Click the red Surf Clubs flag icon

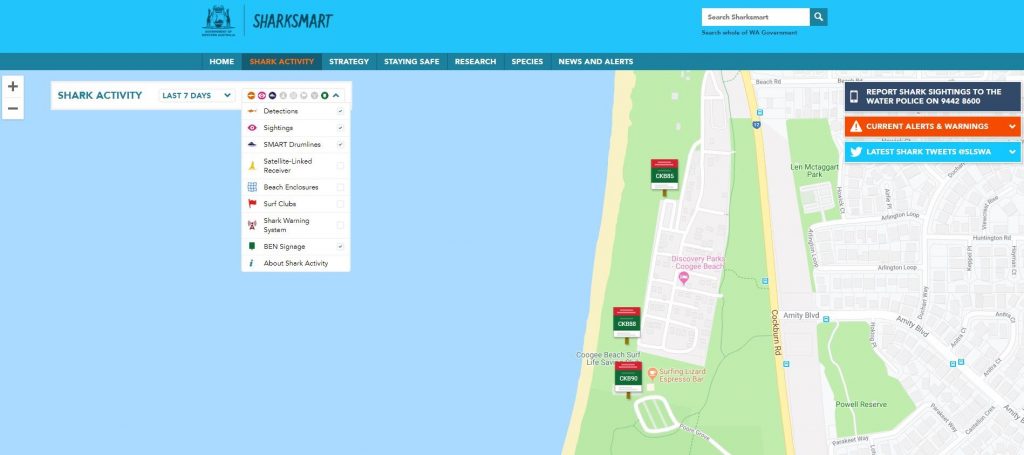(x=251, y=204)
